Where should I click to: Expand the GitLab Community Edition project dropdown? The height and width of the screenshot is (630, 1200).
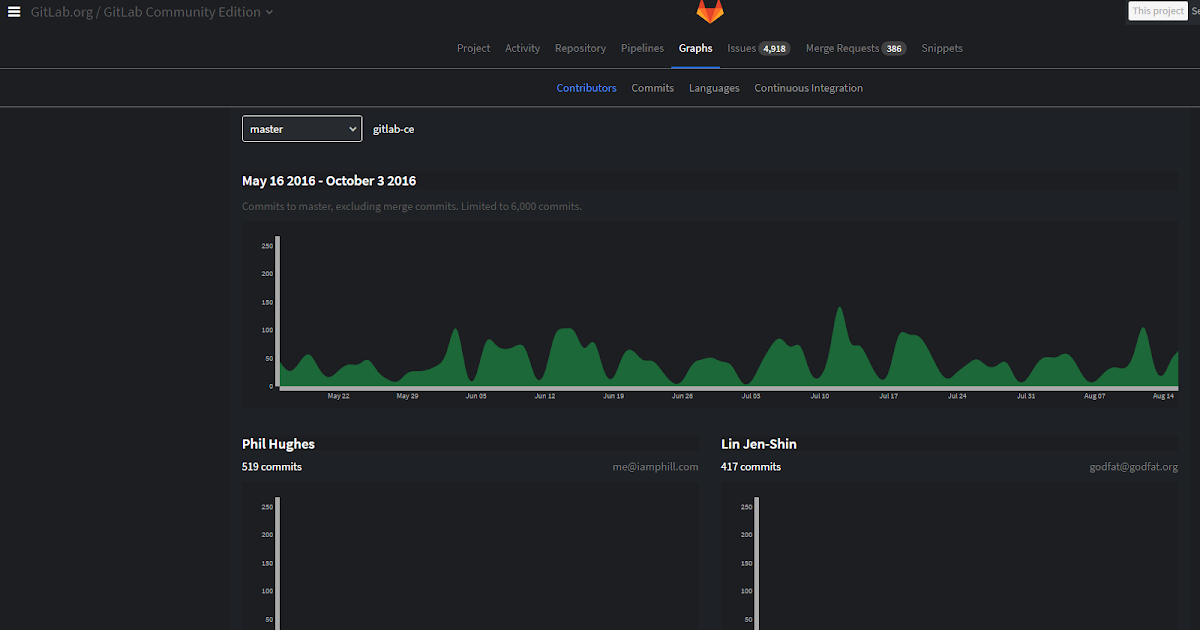tap(270, 12)
